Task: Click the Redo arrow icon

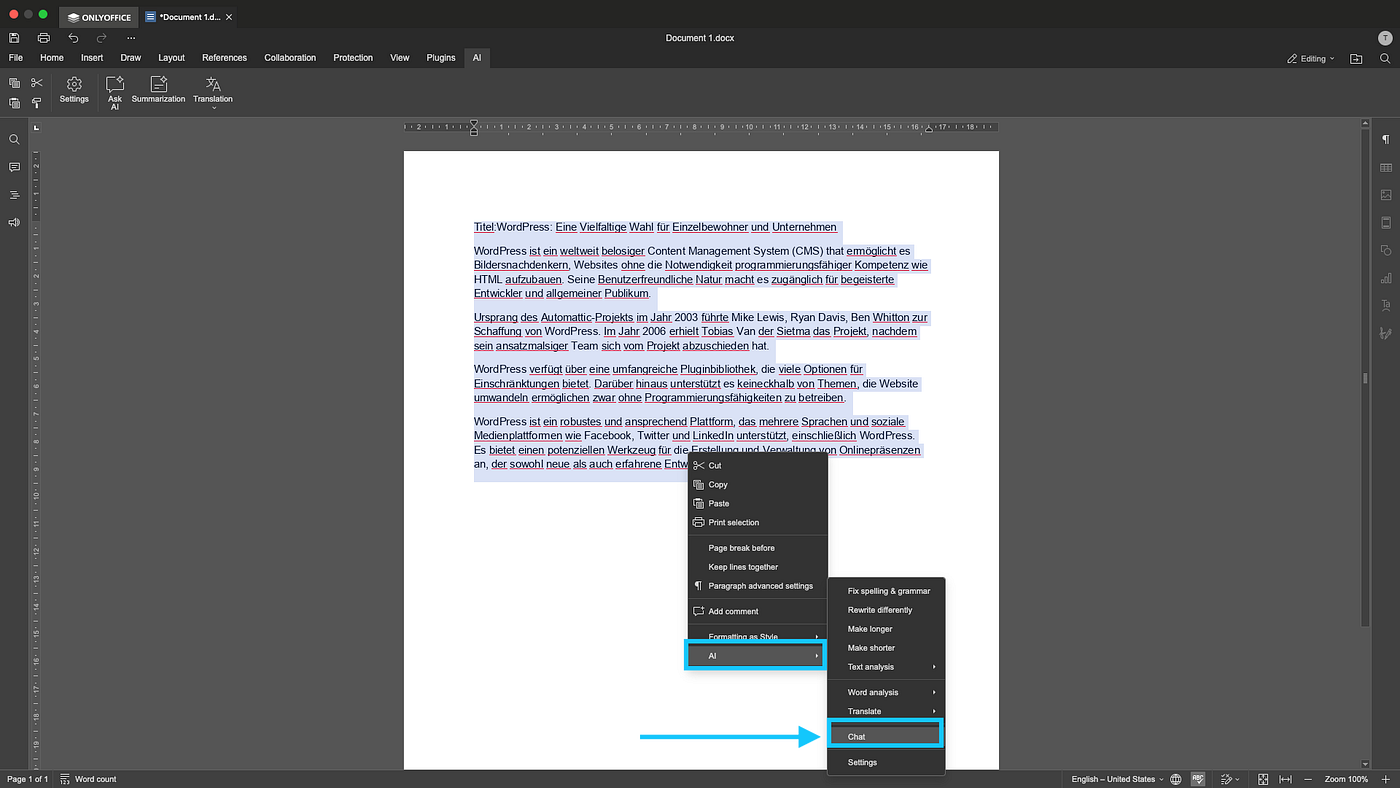Action: click(x=101, y=38)
